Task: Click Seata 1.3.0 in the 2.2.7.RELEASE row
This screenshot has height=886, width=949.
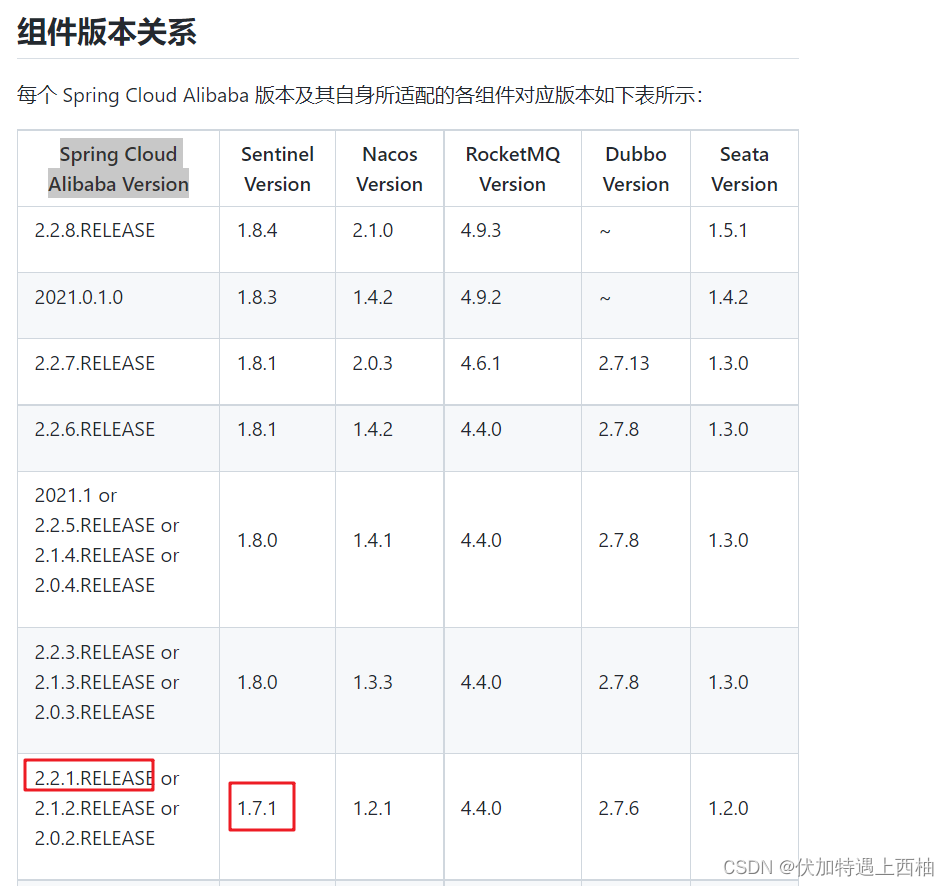Action: (728, 364)
